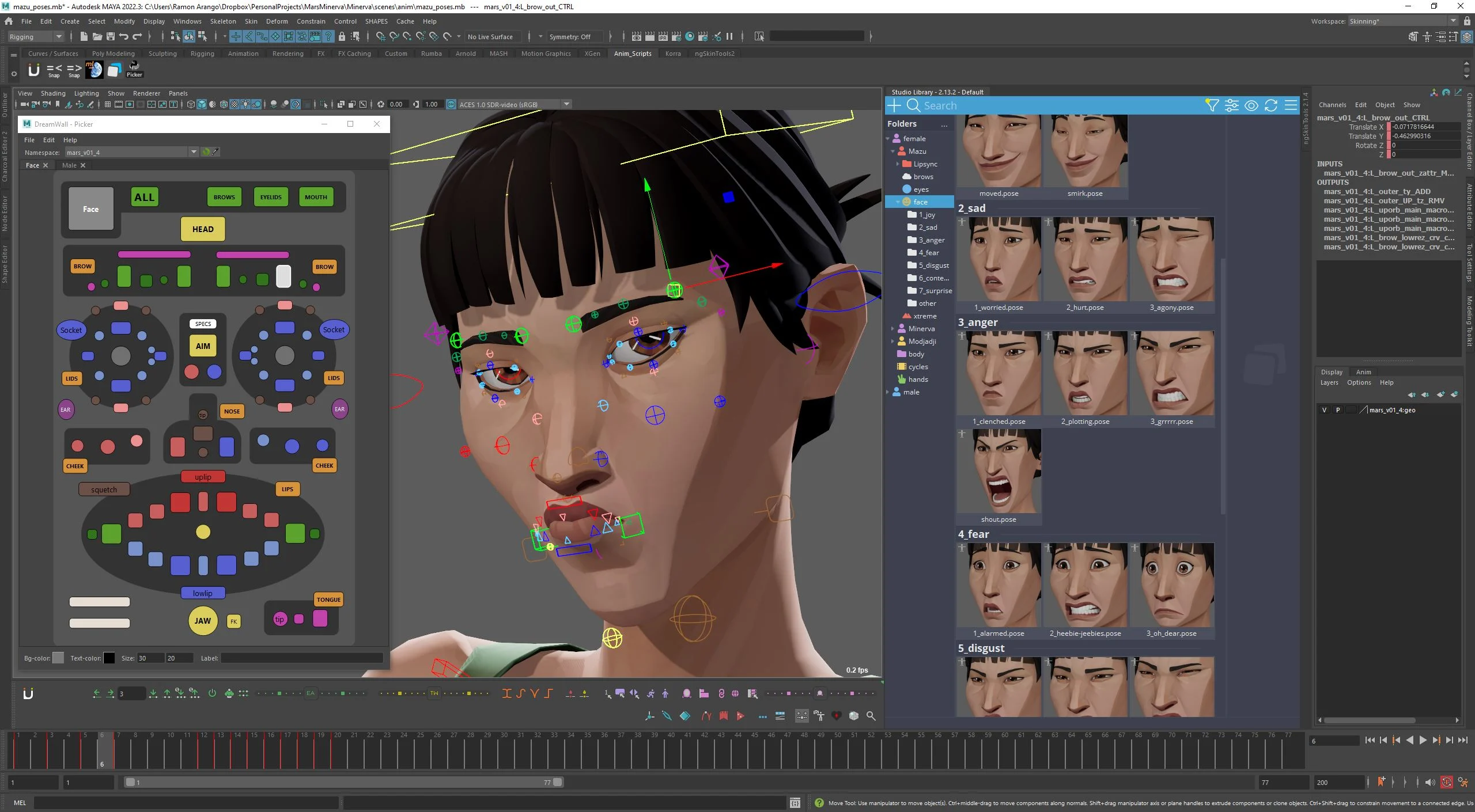Click the Studio Library plus new-item icon
Viewport: 1475px width, 812px height.
tap(894, 105)
